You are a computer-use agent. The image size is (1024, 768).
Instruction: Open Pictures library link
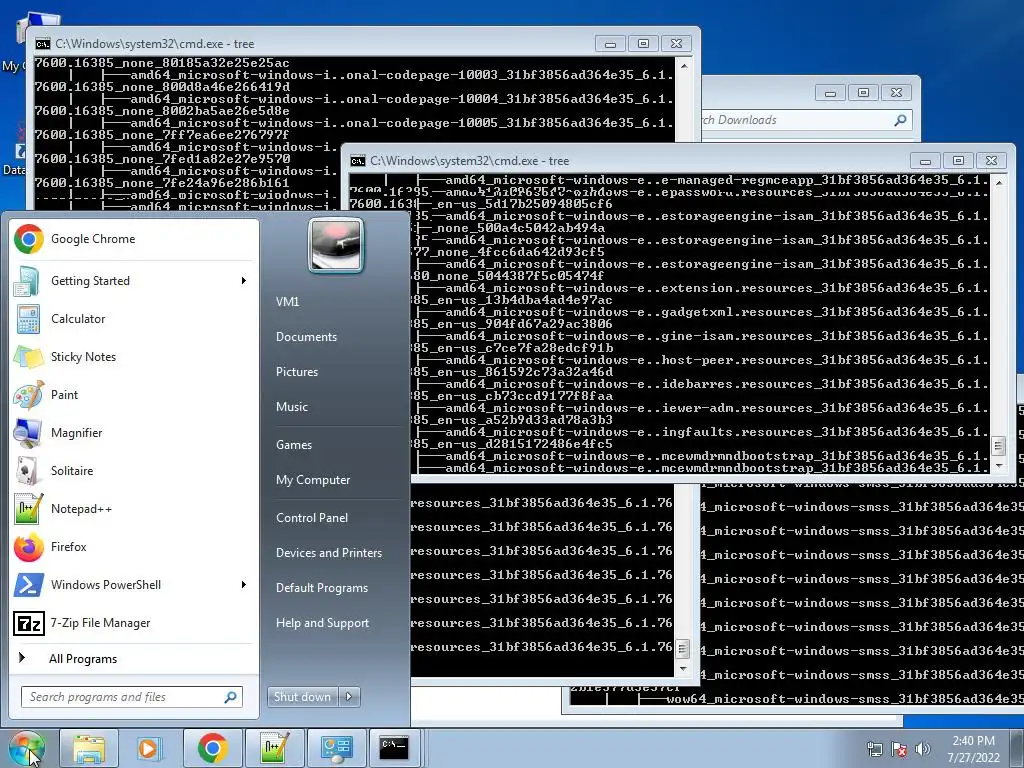pyautogui.click(x=296, y=372)
